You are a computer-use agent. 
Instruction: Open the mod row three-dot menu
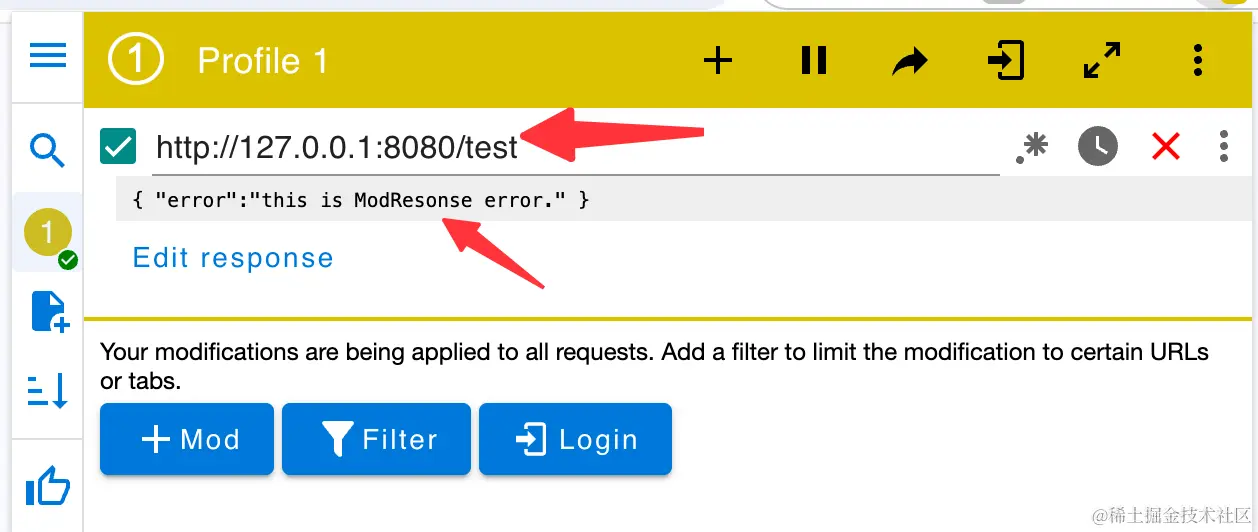pos(1223,147)
